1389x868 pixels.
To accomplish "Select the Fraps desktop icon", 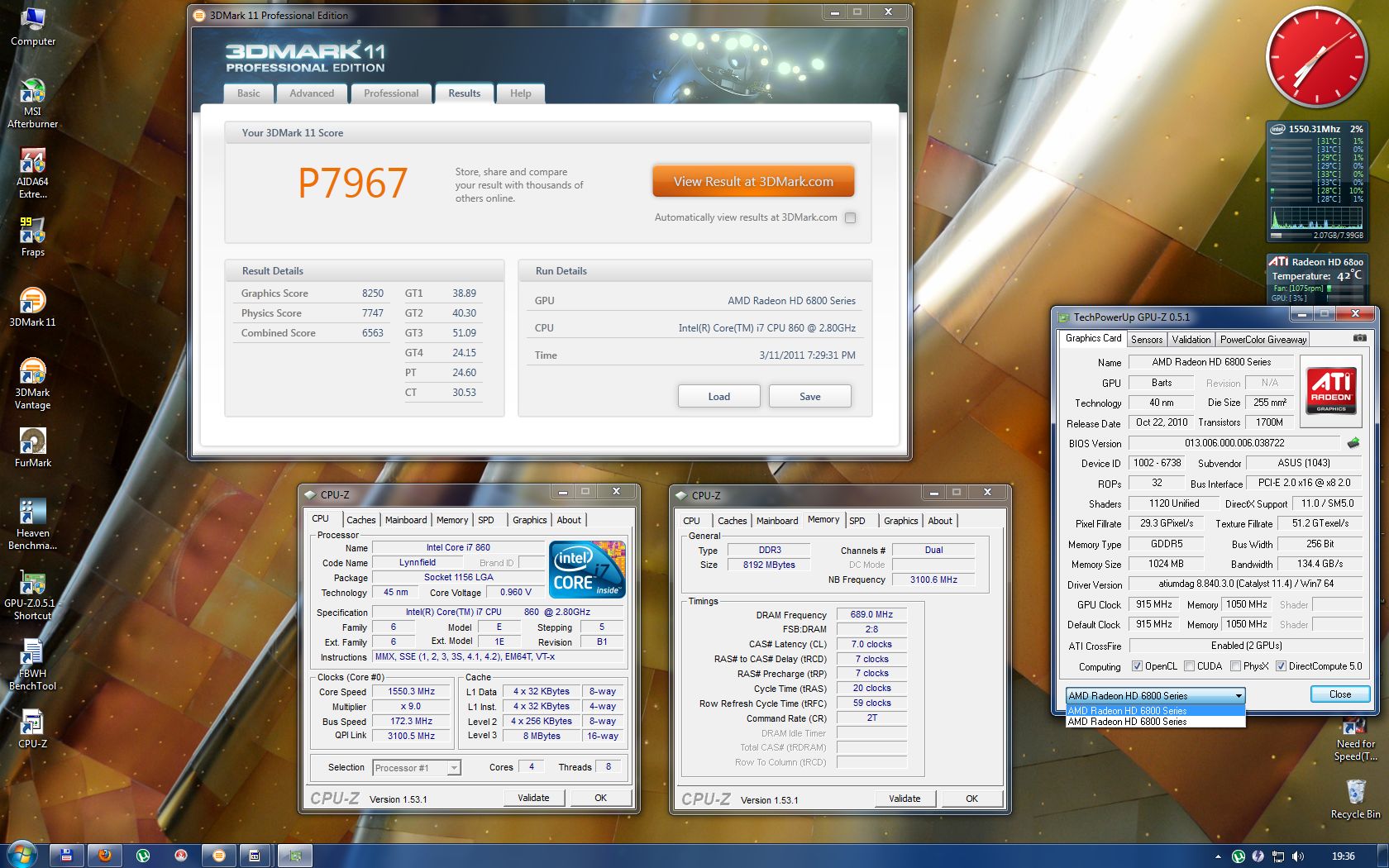I will tap(32, 237).
